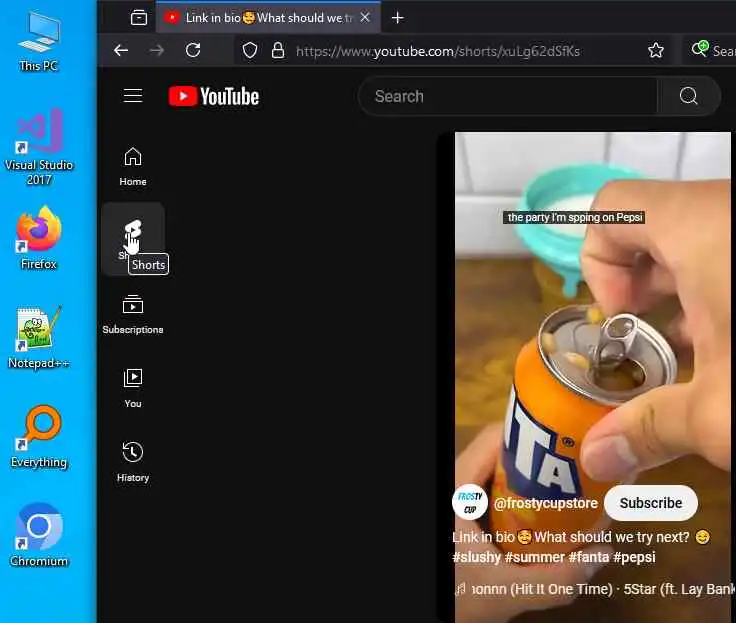Click the padlock site information icon

click(x=278, y=50)
